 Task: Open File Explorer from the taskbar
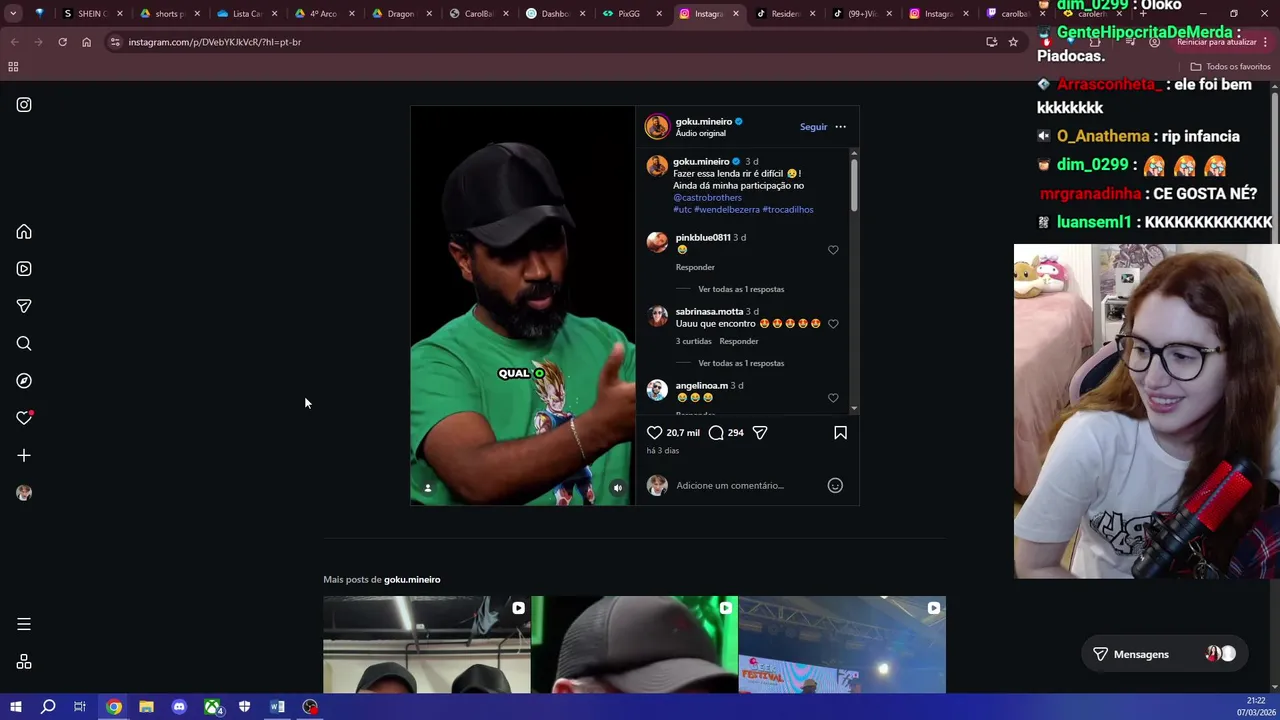coord(146,707)
